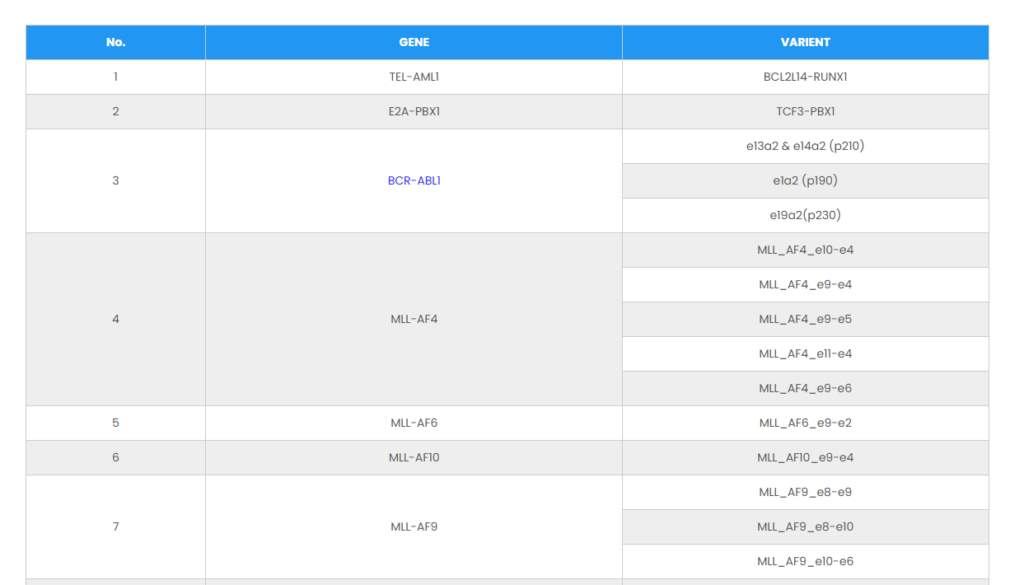Select row number 6 cell
The height and width of the screenshot is (585, 1024).
[116, 458]
